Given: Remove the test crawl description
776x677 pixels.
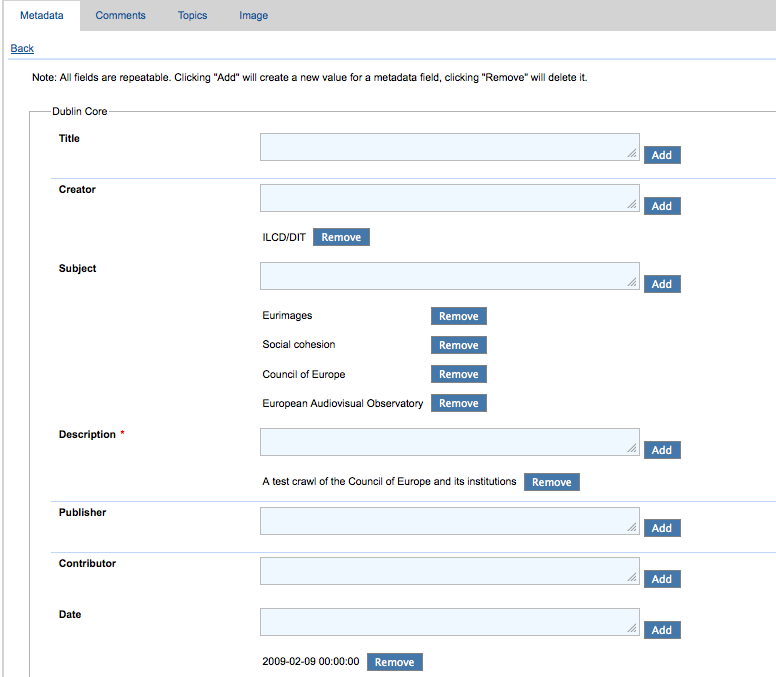Looking at the screenshot, I should 551,482.
